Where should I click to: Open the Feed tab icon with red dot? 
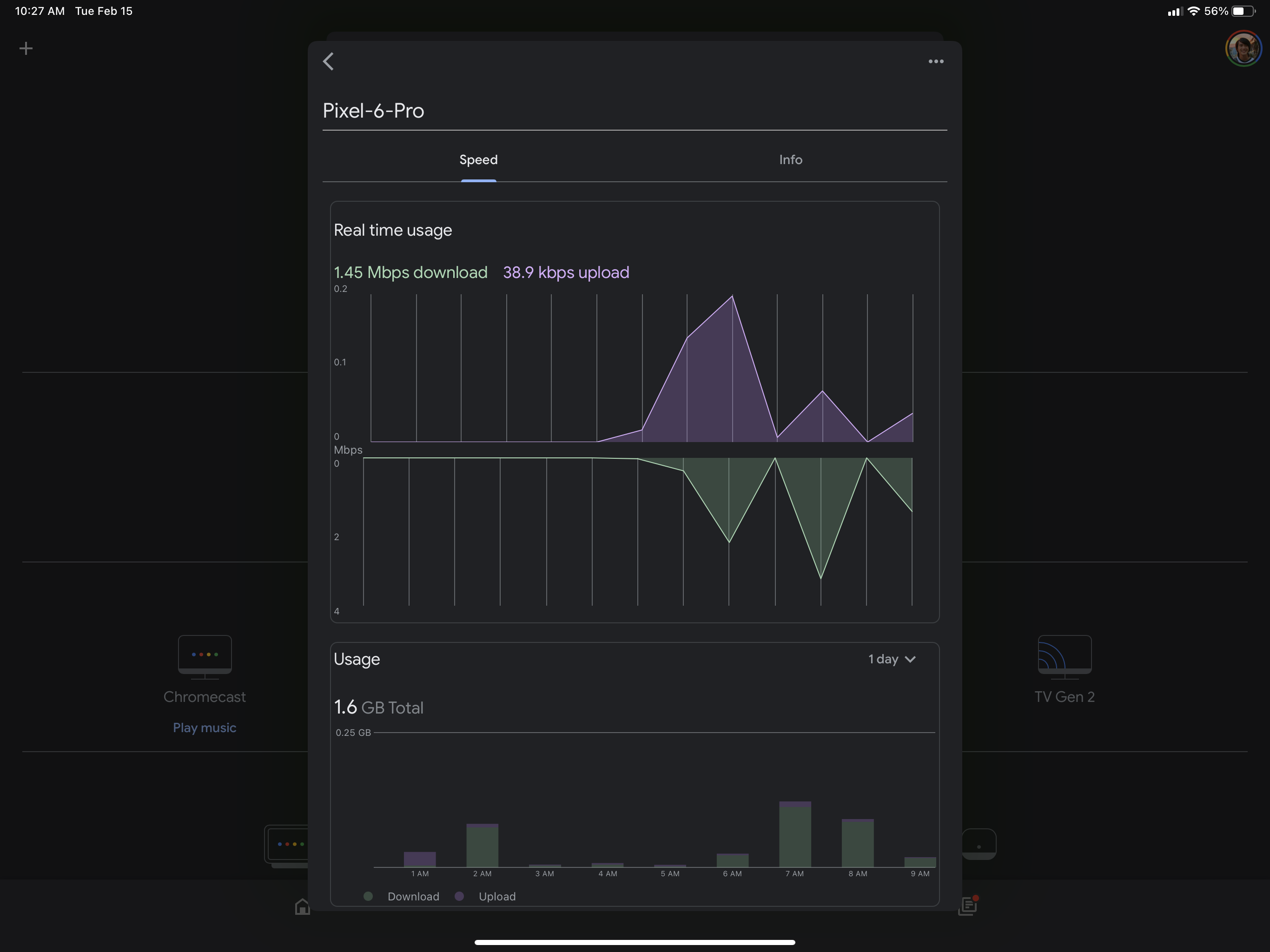[x=967, y=906]
